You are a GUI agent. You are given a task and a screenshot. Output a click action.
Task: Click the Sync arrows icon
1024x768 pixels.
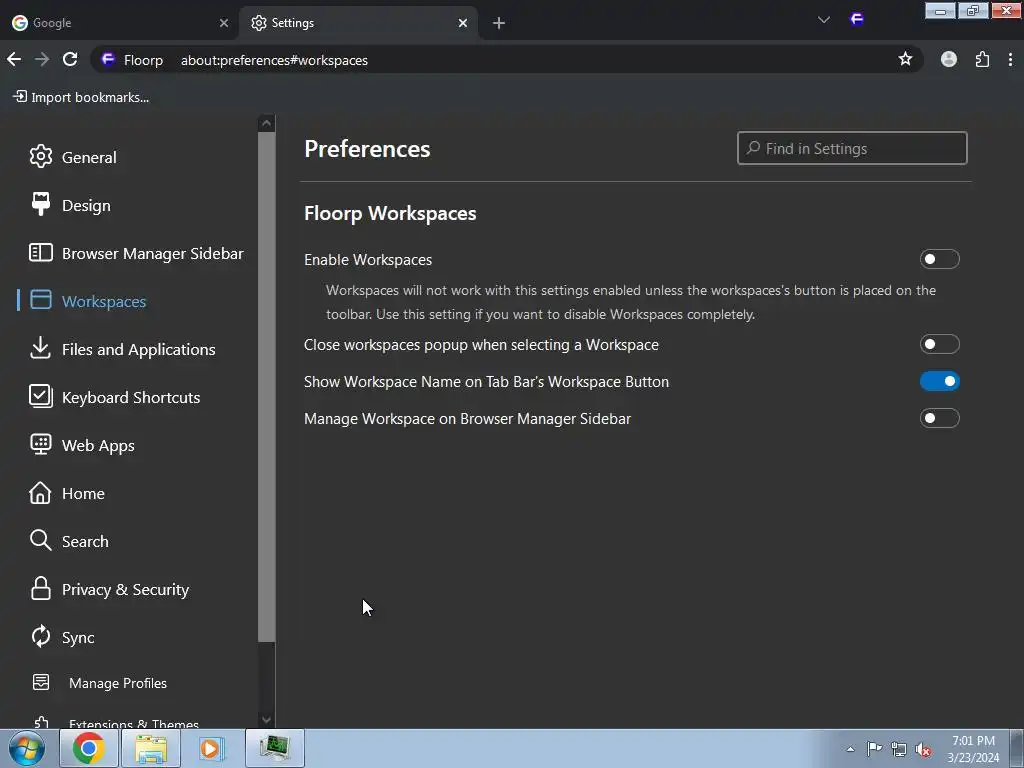click(x=40, y=636)
